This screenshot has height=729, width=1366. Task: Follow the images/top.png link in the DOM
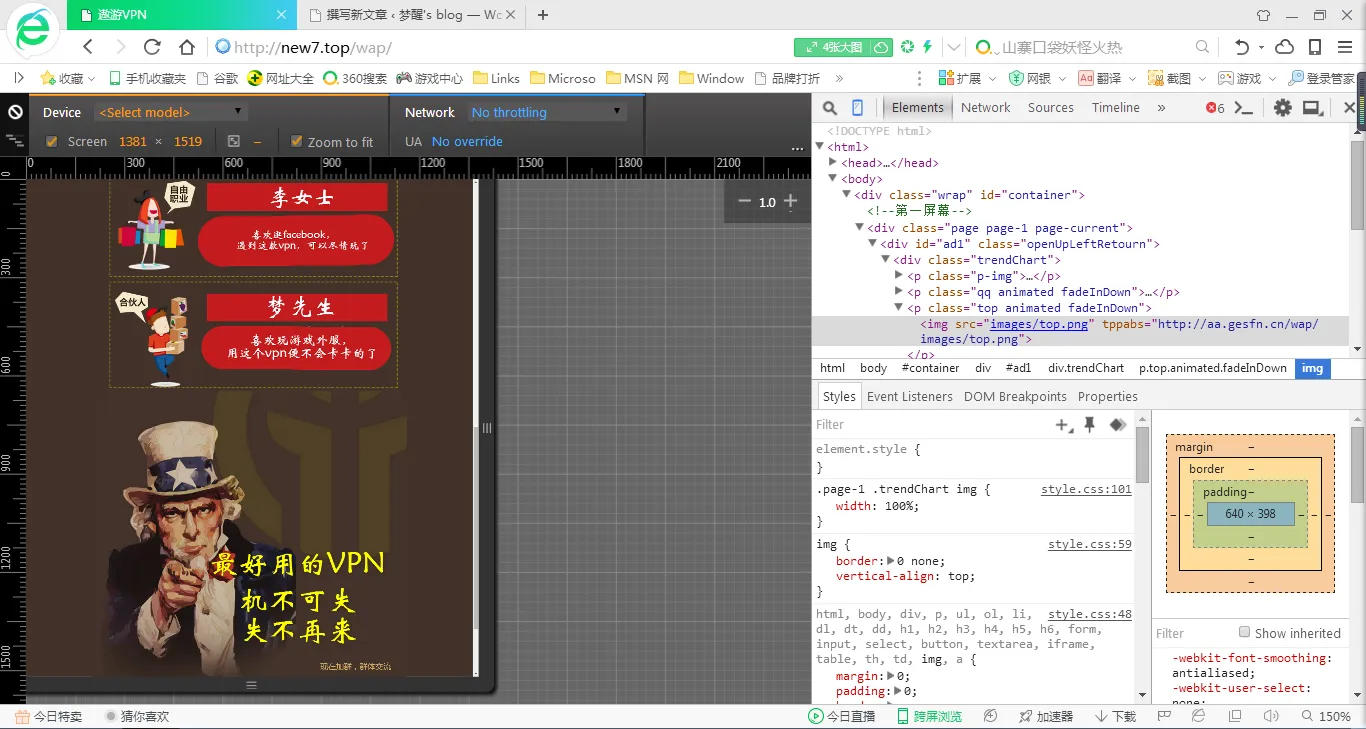(1039, 324)
